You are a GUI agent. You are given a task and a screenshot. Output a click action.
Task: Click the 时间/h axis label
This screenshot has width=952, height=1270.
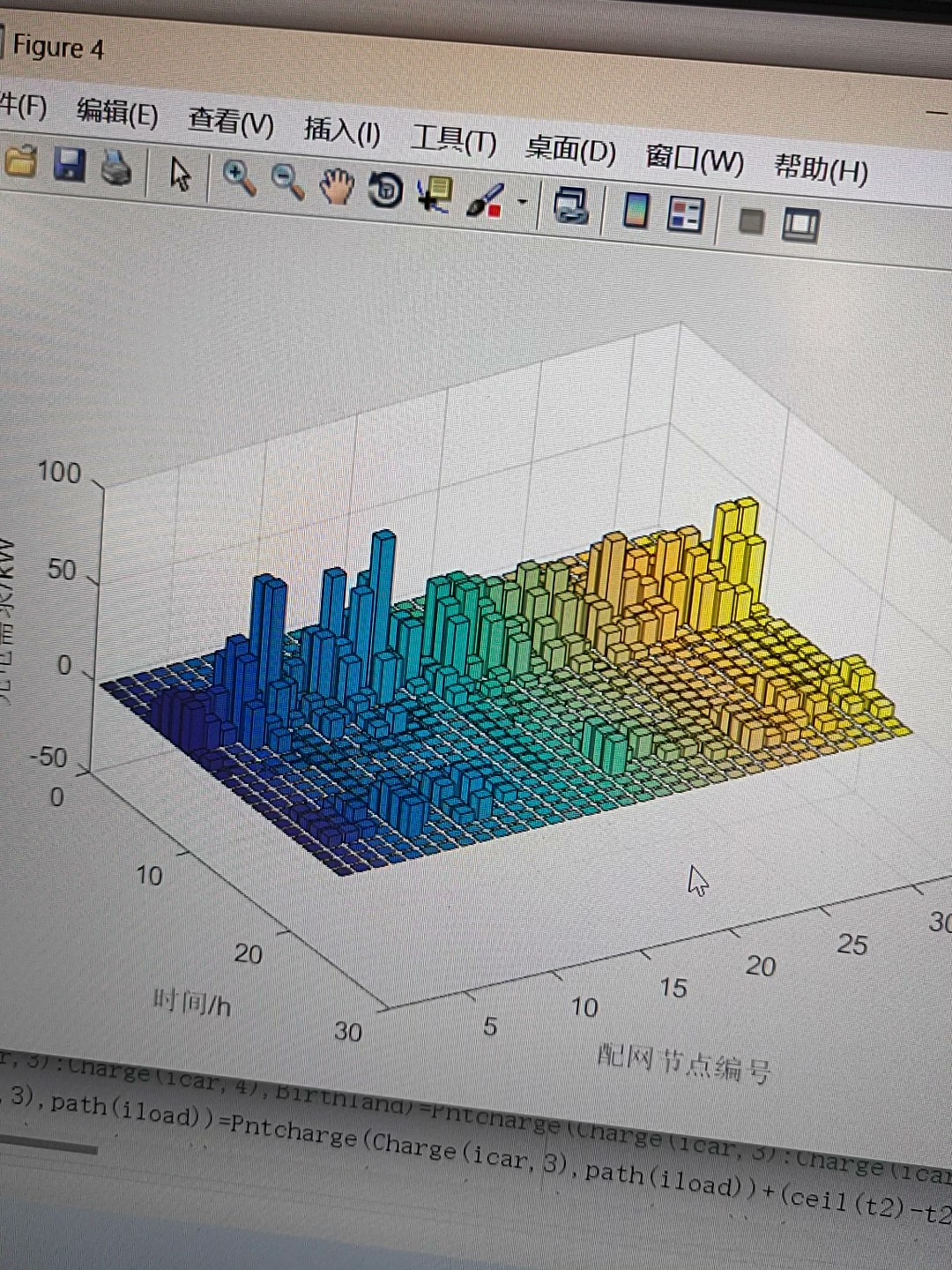coord(192,1003)
